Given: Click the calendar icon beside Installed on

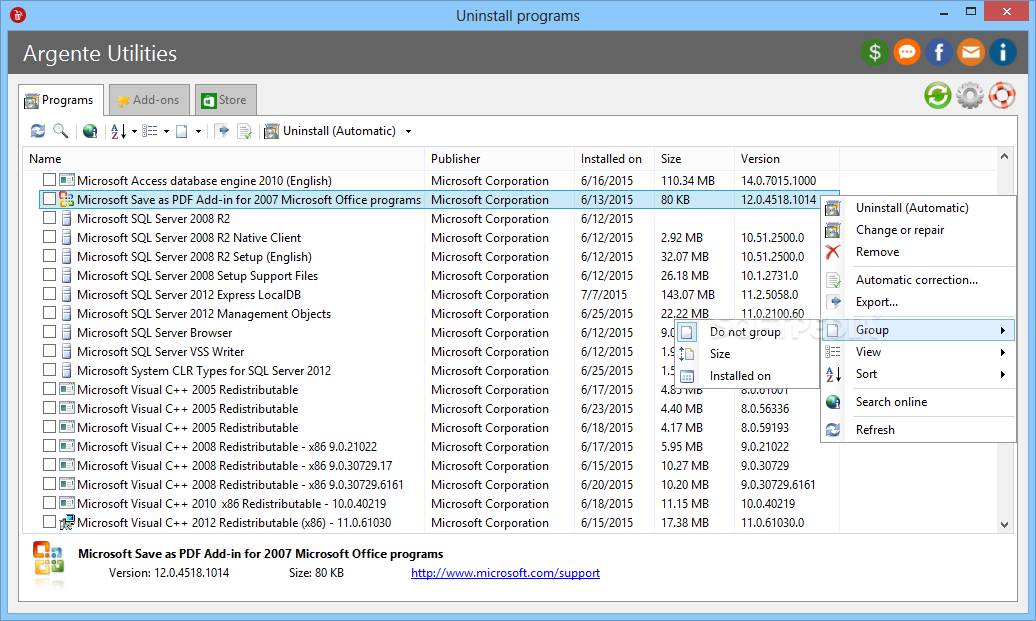Looking at the screenshot, I should tap(687, 376).
